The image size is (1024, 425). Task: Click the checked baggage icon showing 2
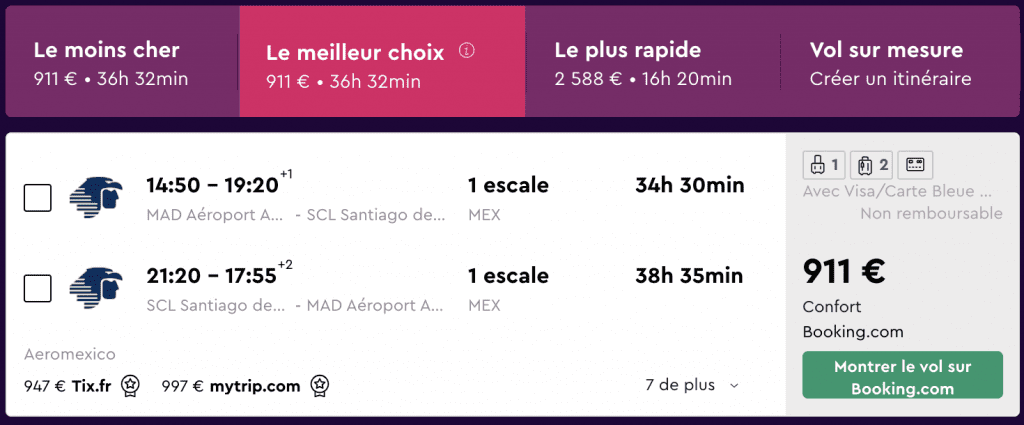point(872,165)
